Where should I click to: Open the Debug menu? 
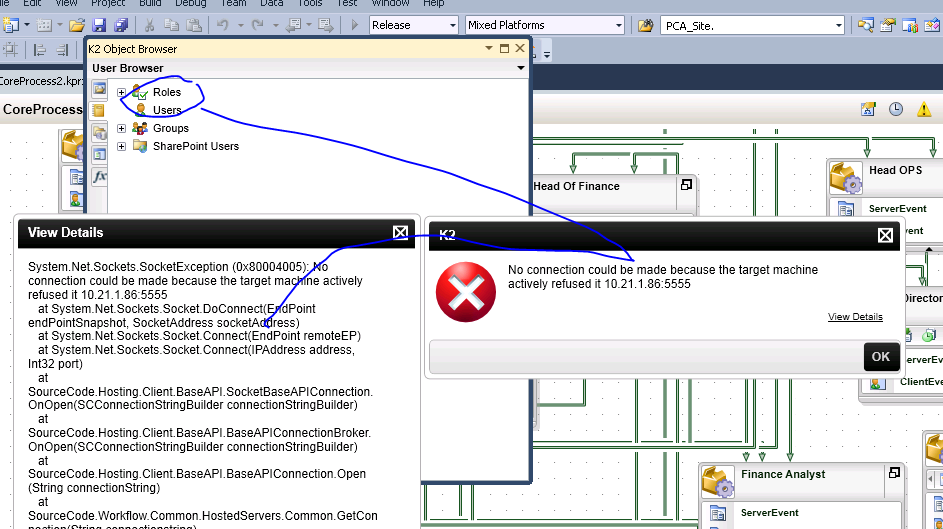coord(191,3)
